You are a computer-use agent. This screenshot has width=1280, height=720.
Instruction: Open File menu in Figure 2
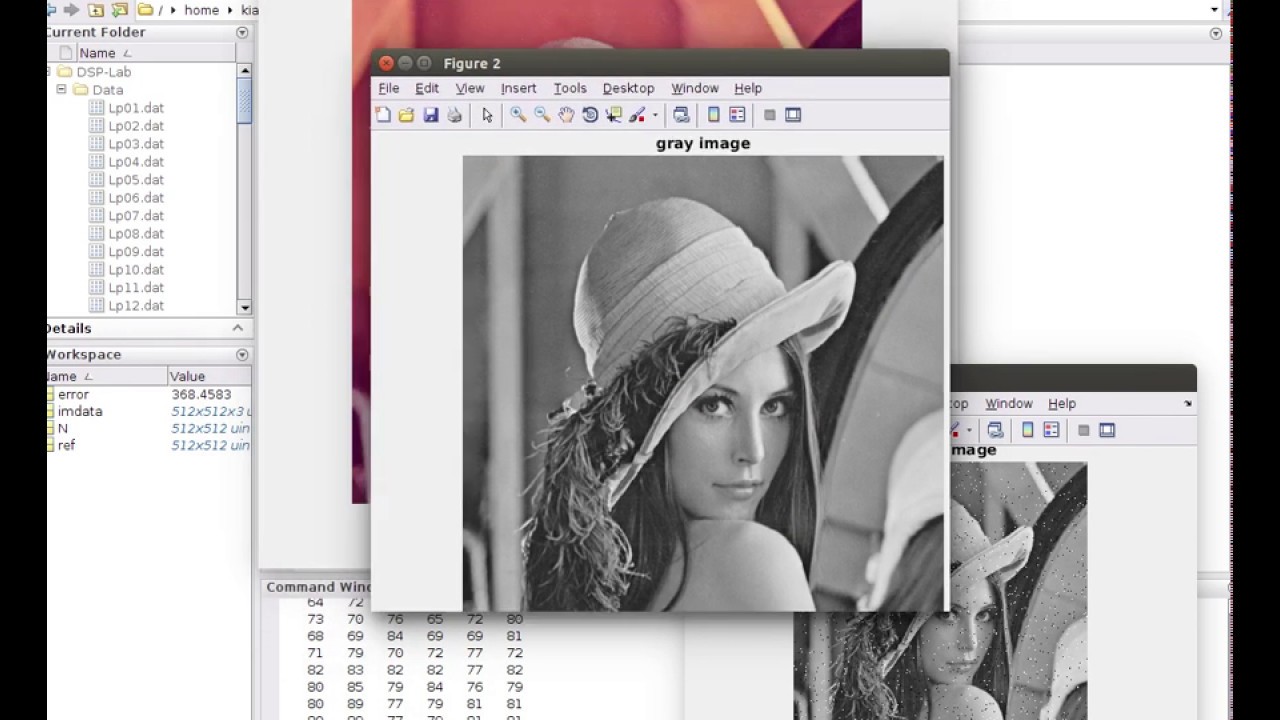pos(388,88)
